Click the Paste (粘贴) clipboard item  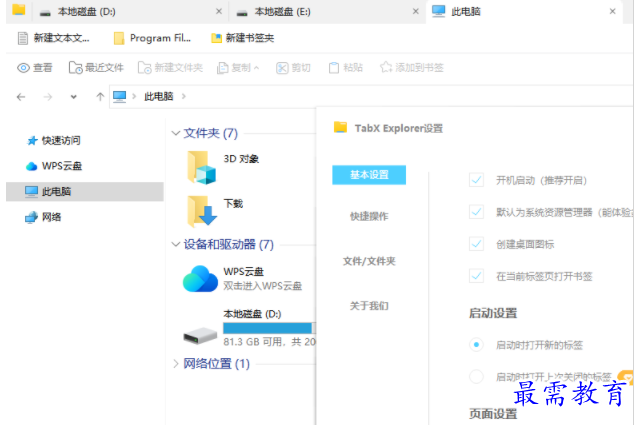[x=345, y=68]
